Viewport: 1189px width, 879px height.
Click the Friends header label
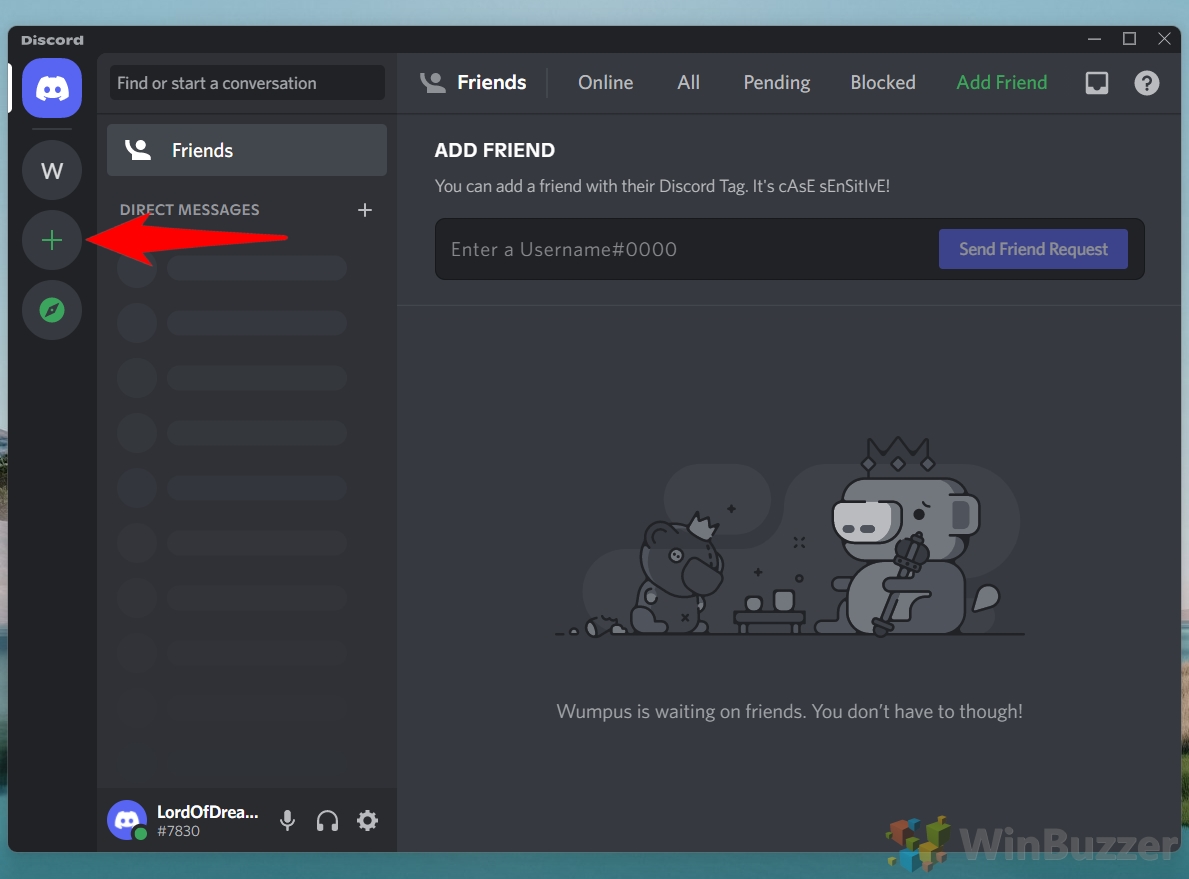point(491,83)
